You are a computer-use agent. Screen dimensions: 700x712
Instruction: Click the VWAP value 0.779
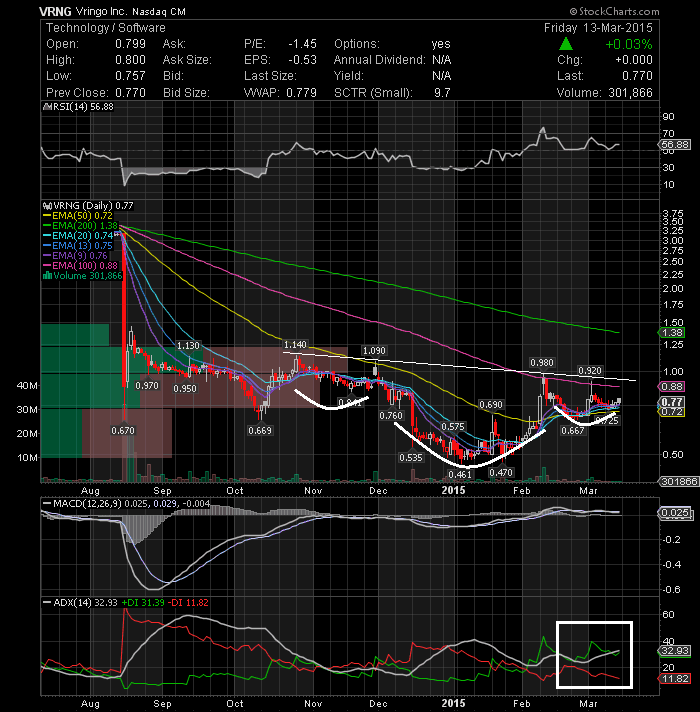pyautogui.click(x=301, y=93)
